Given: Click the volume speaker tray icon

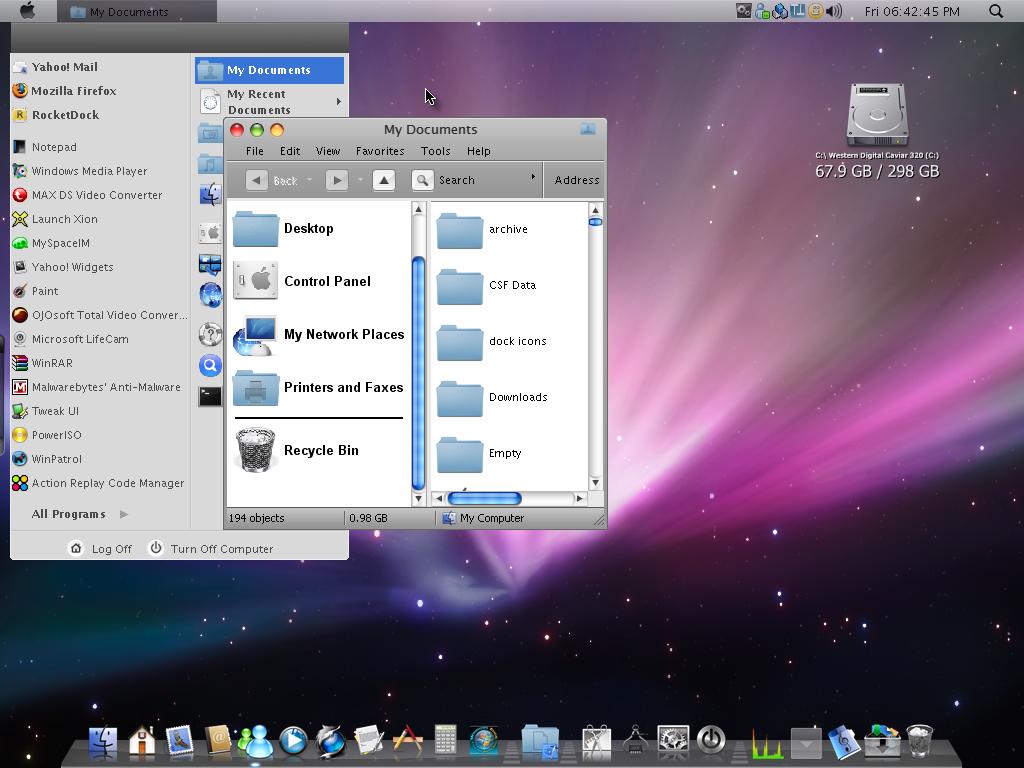Looking at the screenshot, I should coord(834,11).
